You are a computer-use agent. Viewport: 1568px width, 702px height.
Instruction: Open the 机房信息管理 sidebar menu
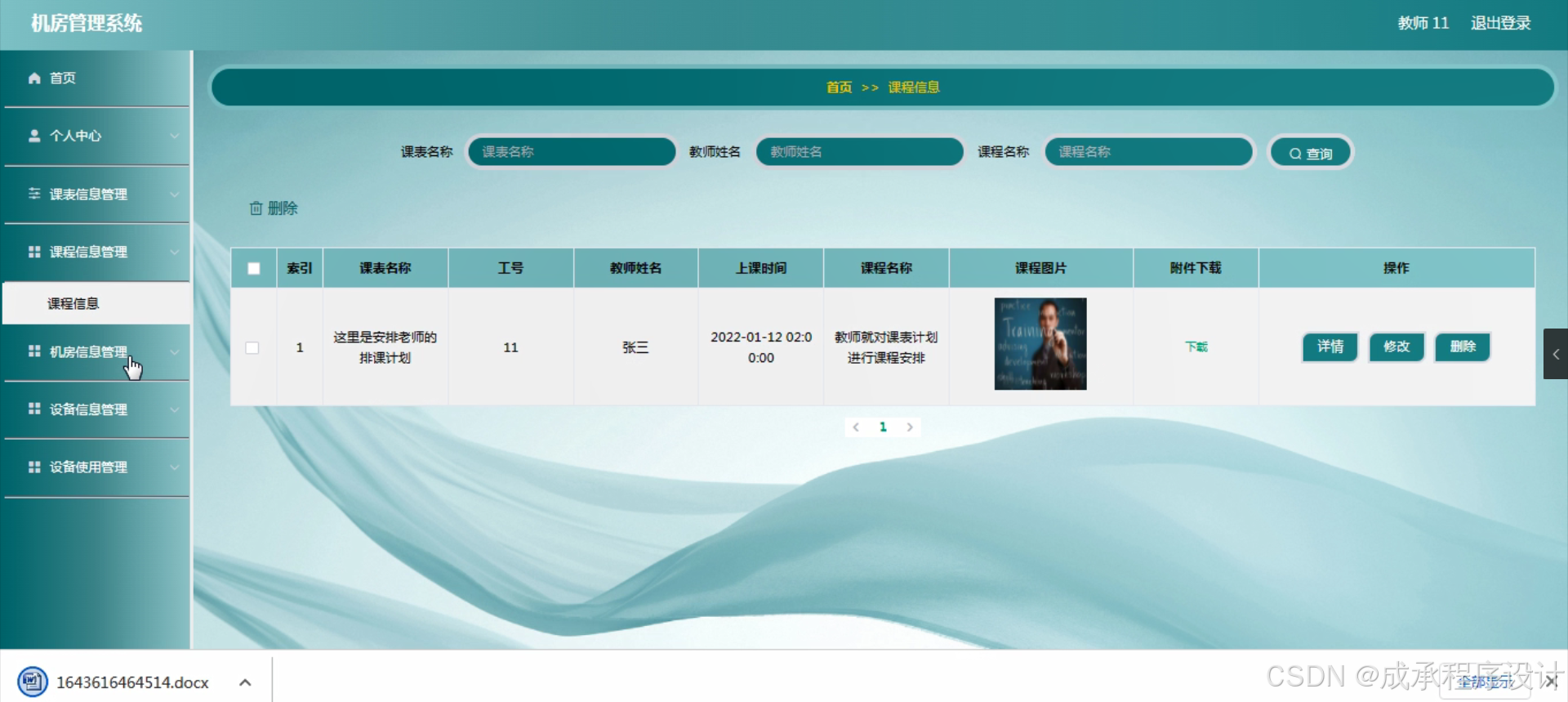pos(96,351)
